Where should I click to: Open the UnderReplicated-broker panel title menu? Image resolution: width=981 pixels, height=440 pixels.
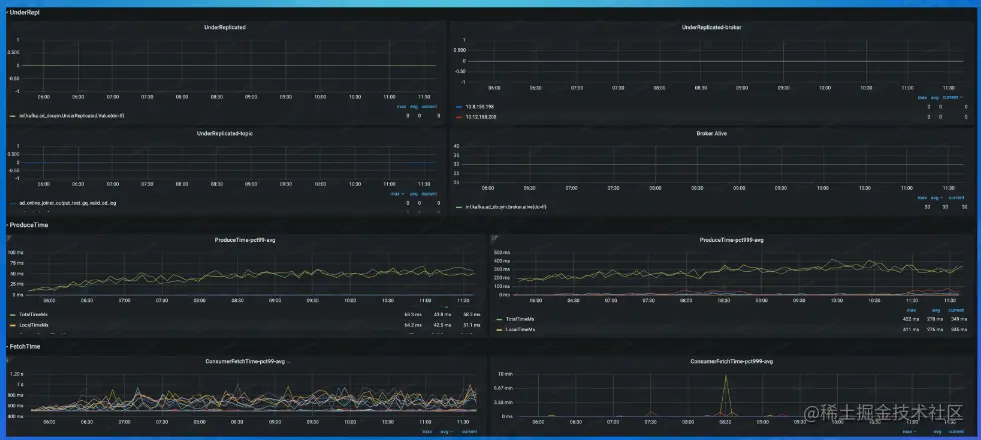[711, 28]
